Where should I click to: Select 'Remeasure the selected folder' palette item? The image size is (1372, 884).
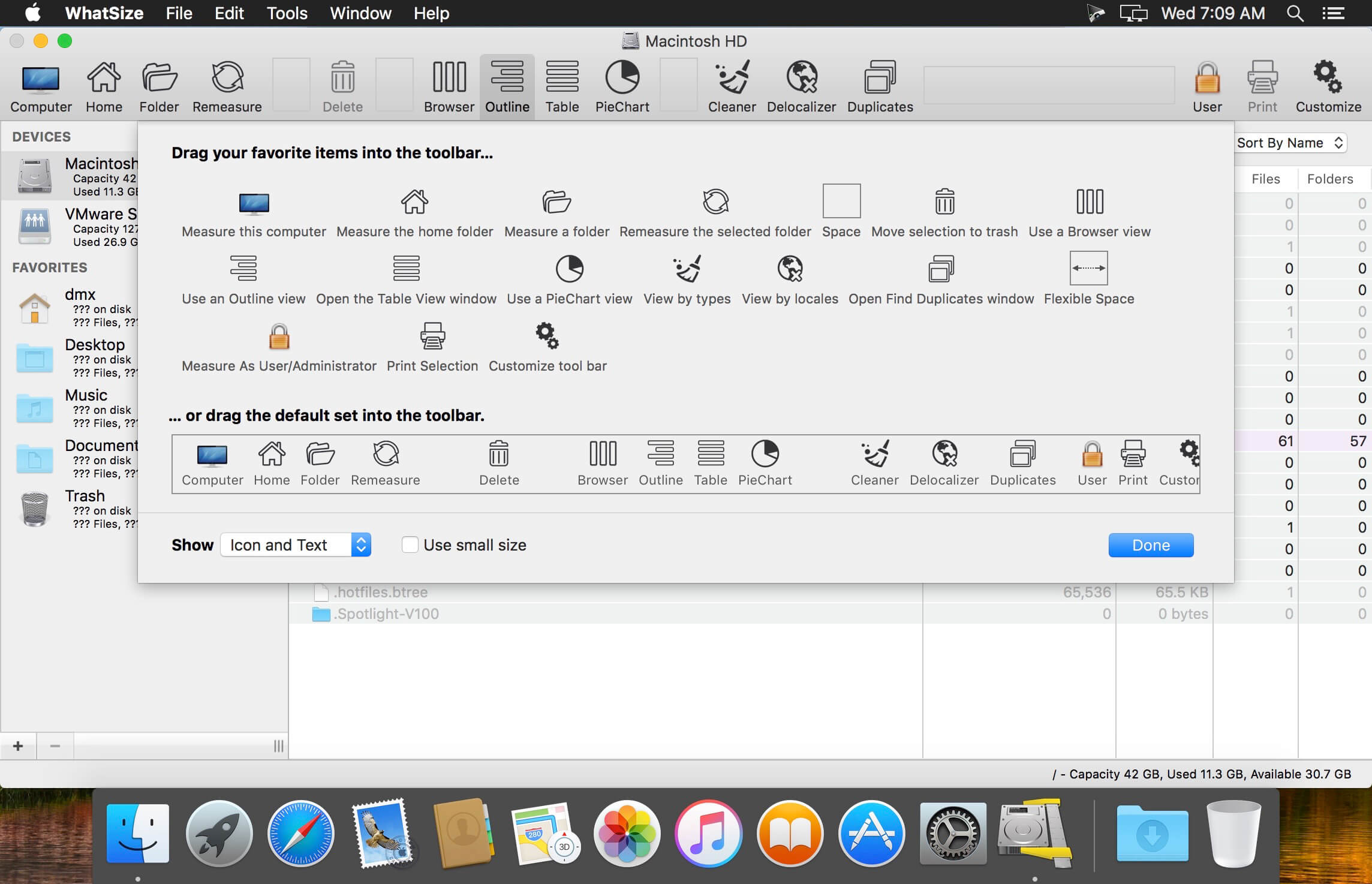pyautogui.click(x=715, y=213)
